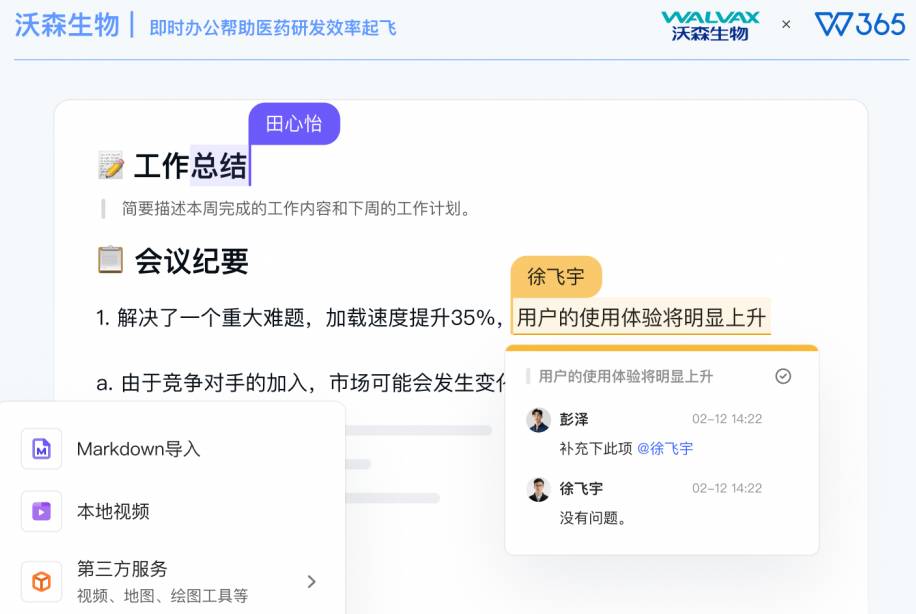This screenshot has width=916, height=614.
Task: Click the description 简要描述本周完成的工作内容
Action: coord(296,209)
